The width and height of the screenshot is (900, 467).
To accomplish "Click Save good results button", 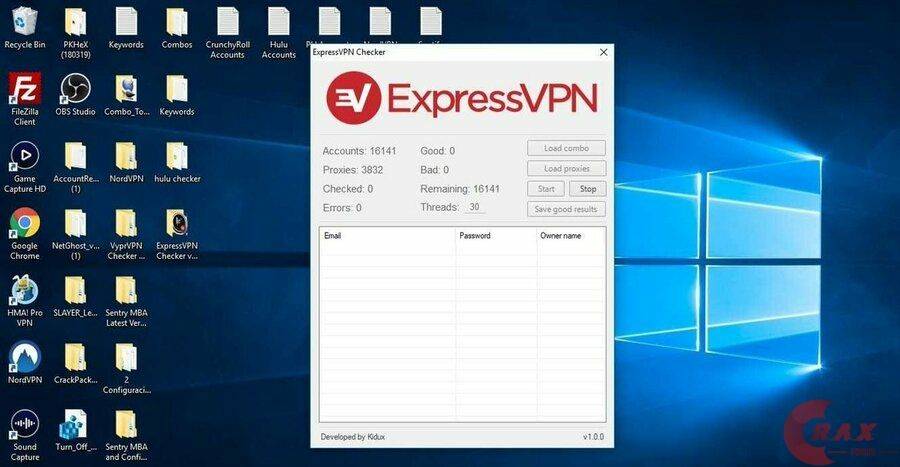I will [566, 209].
